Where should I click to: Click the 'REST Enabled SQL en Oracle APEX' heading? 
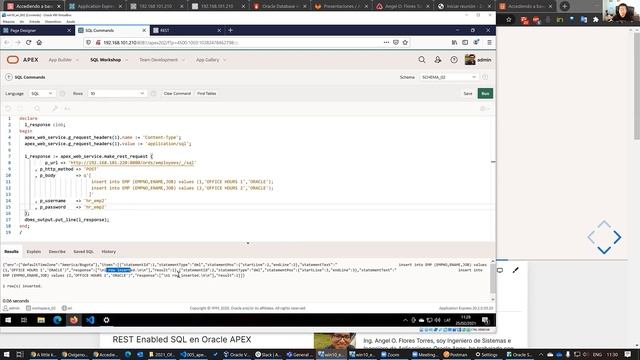click(182, 339)
